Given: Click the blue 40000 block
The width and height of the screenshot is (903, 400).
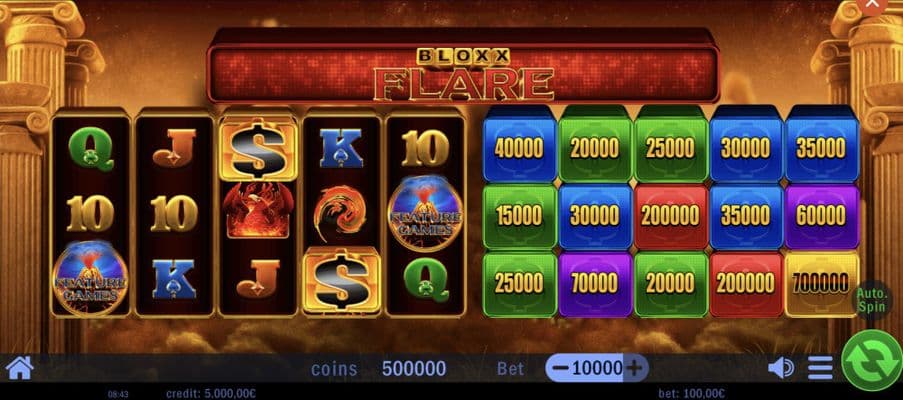Looking at the screenshot, I should [x=519, y=148].
